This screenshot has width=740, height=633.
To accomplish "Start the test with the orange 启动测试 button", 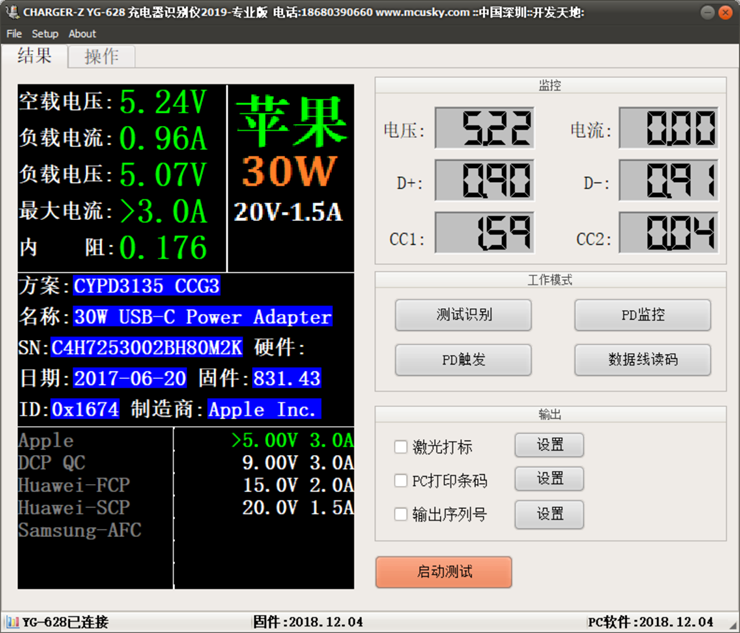I will (444, 572).
